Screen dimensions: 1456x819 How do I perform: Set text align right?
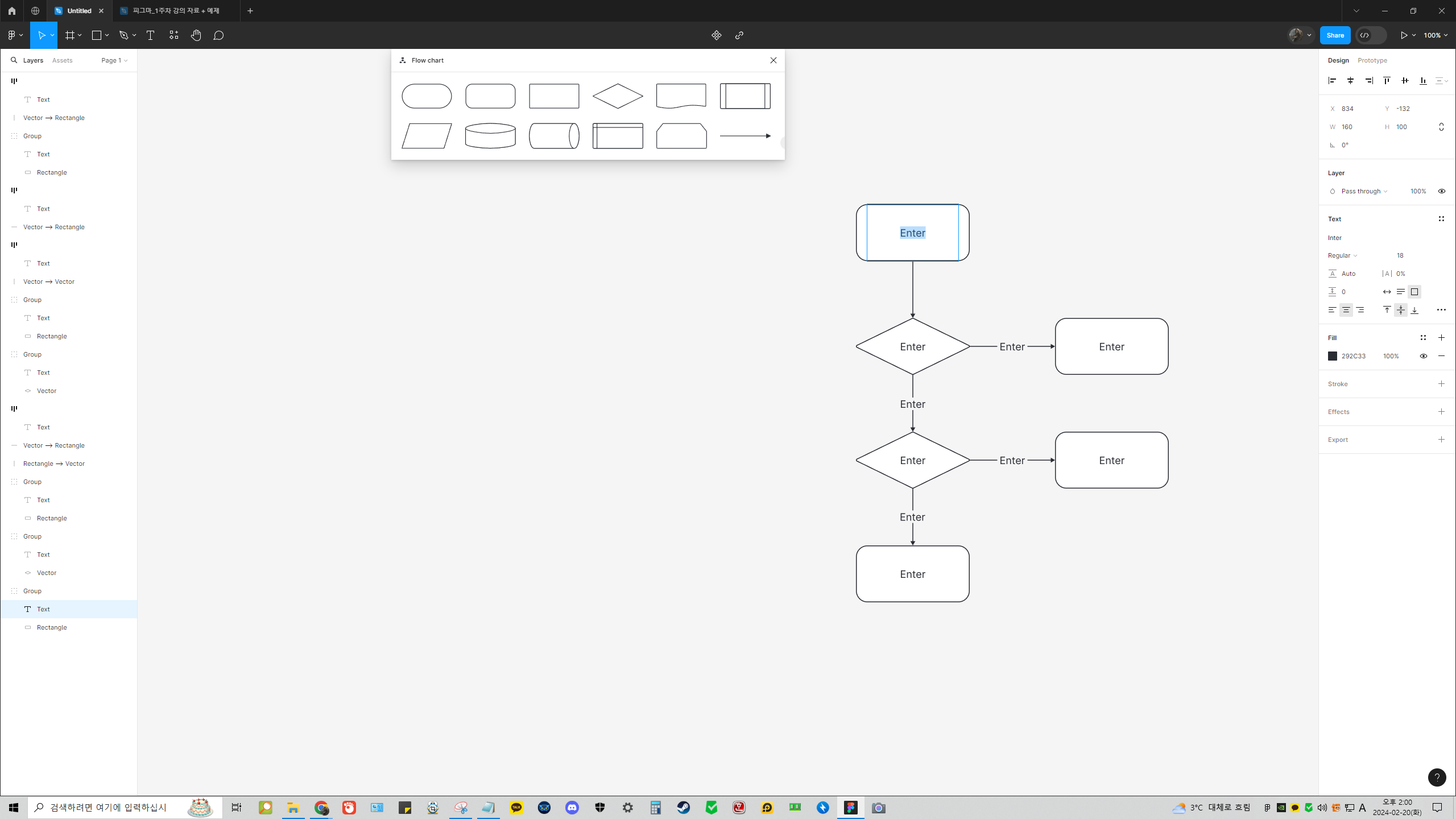coord(1360,310)
